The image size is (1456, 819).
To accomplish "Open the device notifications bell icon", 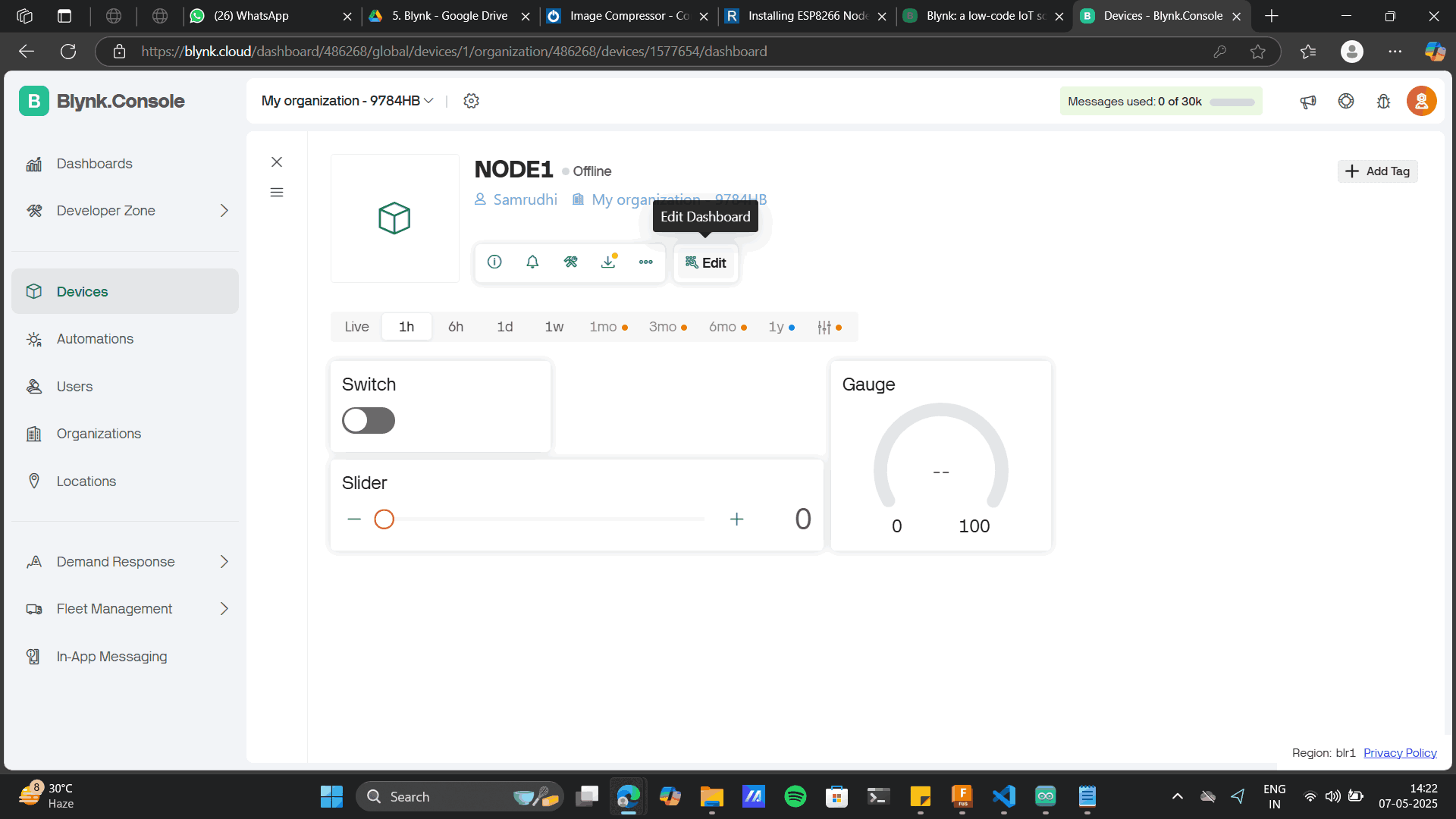I will coord(532,262).
